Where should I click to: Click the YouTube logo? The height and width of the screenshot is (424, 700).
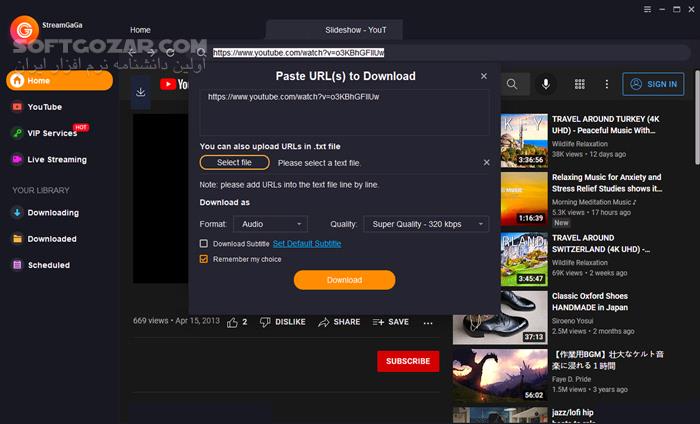click(x=174, y=84)
